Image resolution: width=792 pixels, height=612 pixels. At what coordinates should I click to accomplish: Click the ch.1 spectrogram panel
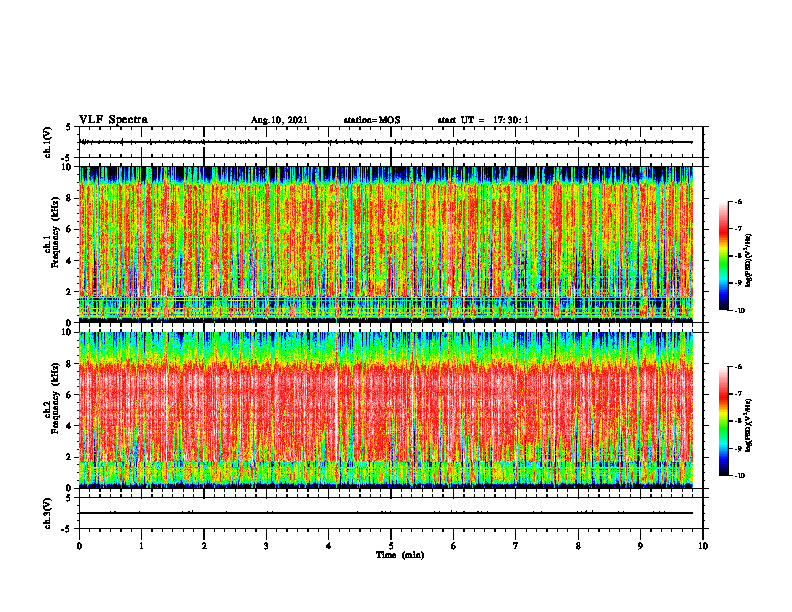click(x=386, y=244)
